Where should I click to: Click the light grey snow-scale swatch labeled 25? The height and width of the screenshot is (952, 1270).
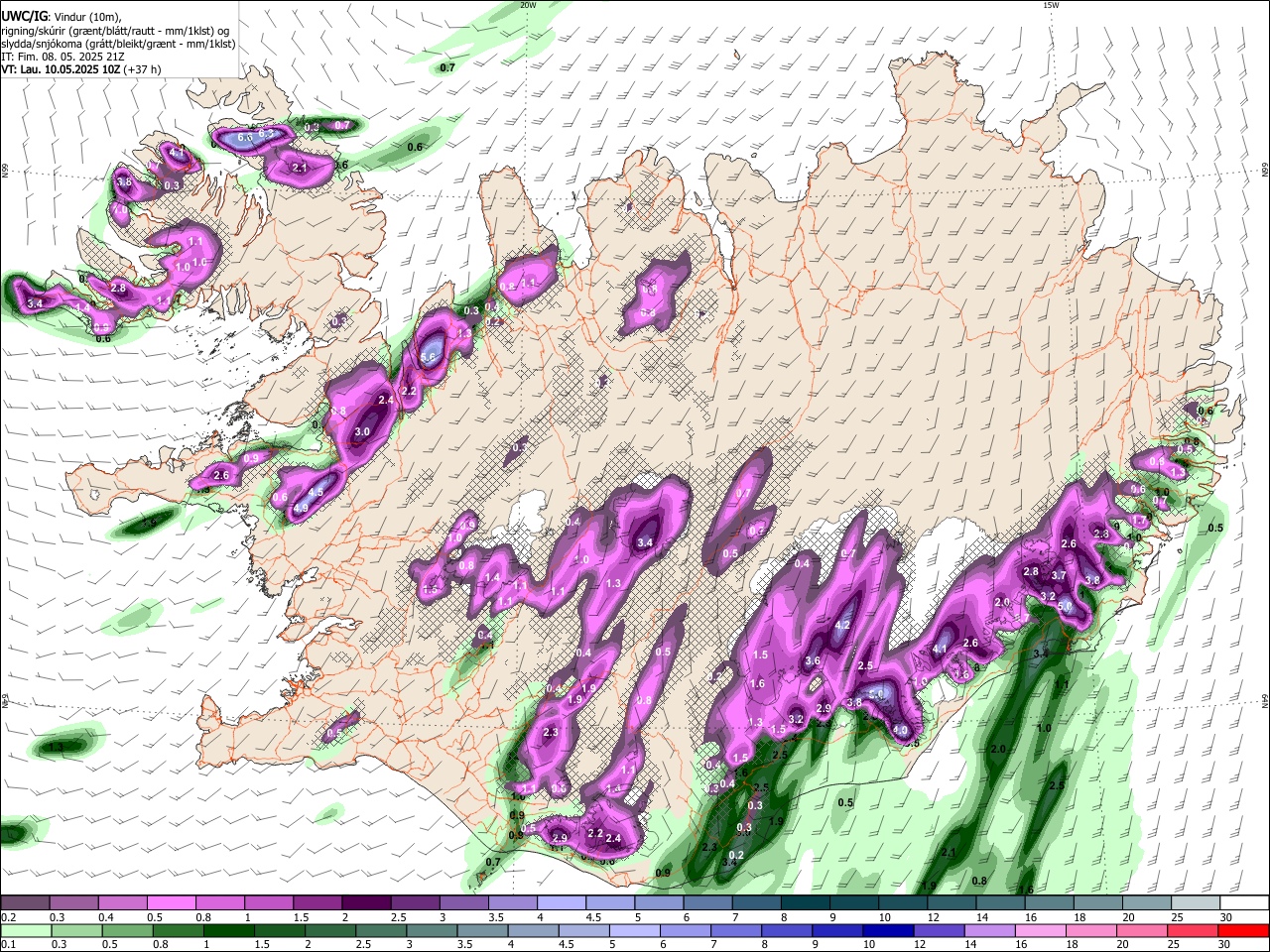point(1195,903)
